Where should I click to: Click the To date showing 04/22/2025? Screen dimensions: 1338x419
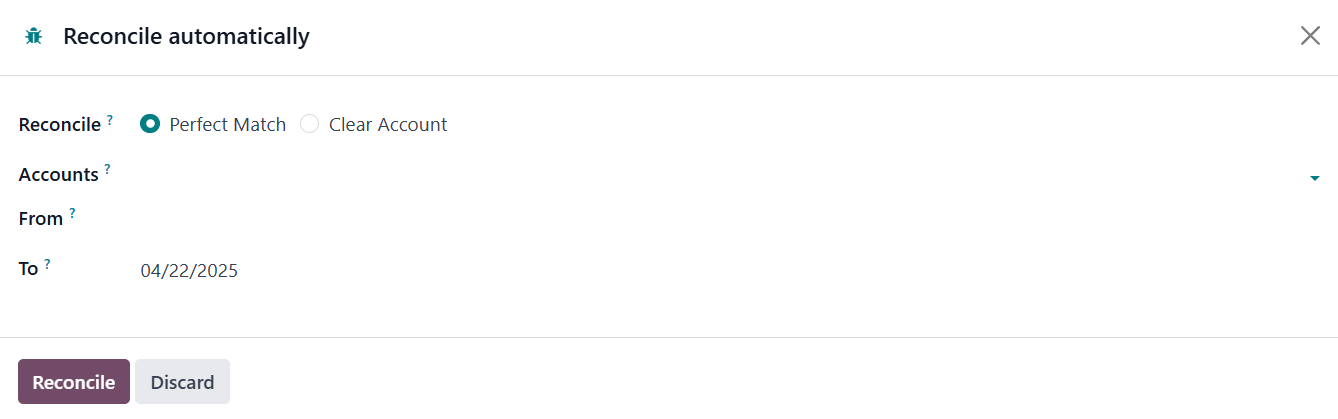click(190, 270)
